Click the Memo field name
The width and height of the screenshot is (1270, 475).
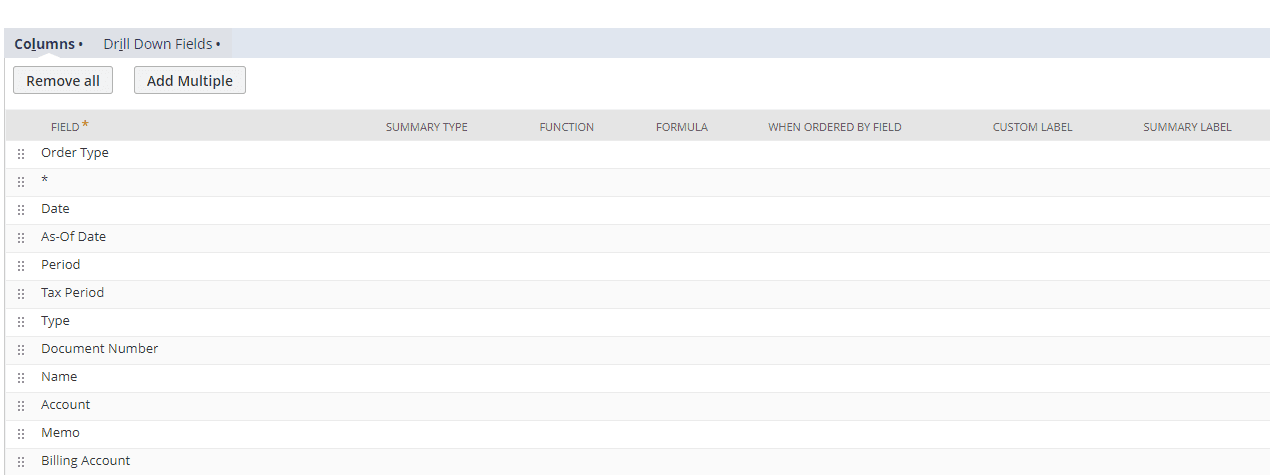point(60,433)
